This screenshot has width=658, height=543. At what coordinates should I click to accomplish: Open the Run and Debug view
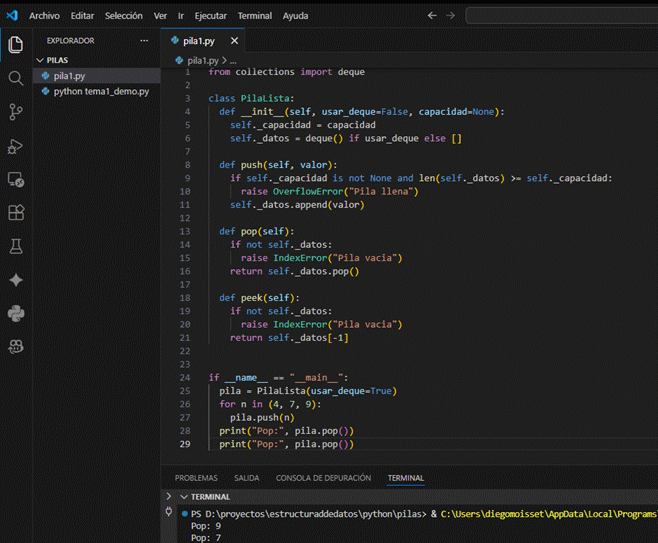[15, 146]
